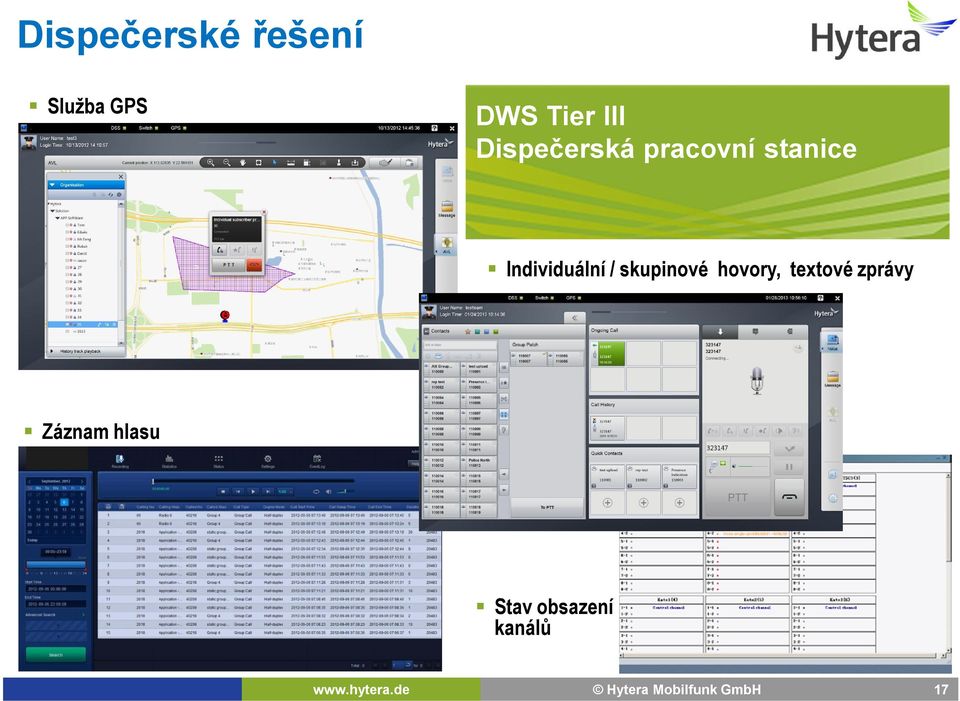This screenshot has height=701, width=960.
Task: Collapse the Solution tree node
Action: click(53, 211)
